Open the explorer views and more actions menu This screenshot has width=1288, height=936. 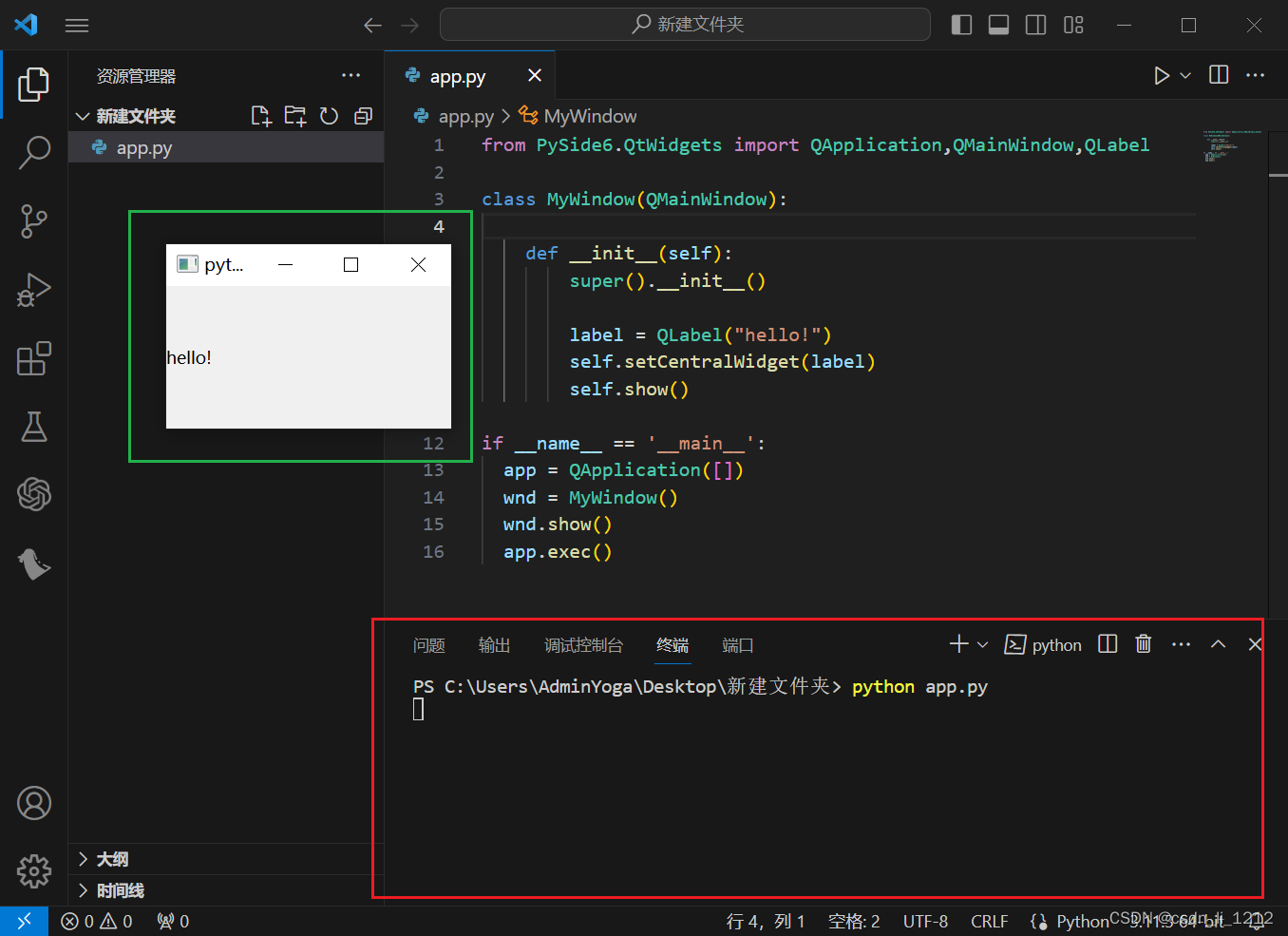pos(351,76)
